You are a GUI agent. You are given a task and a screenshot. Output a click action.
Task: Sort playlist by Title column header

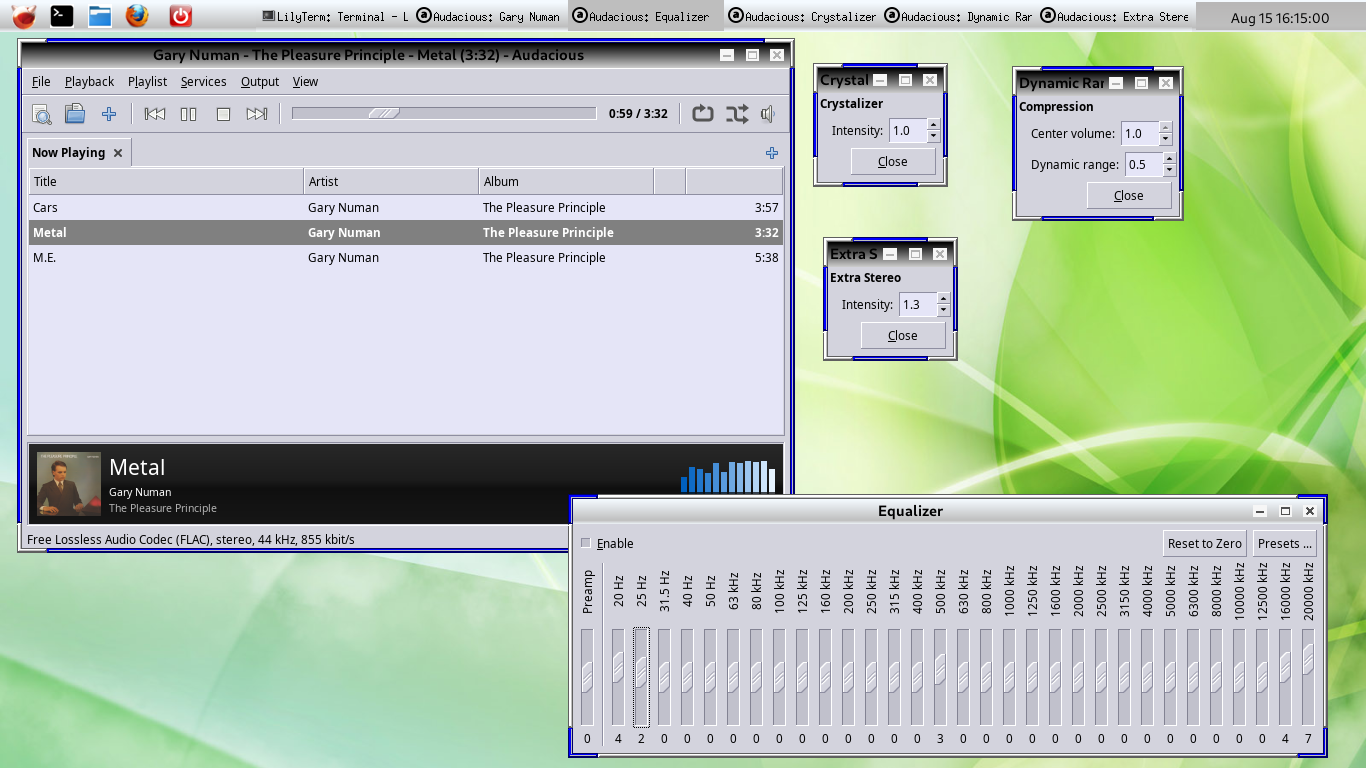point(166,182)
